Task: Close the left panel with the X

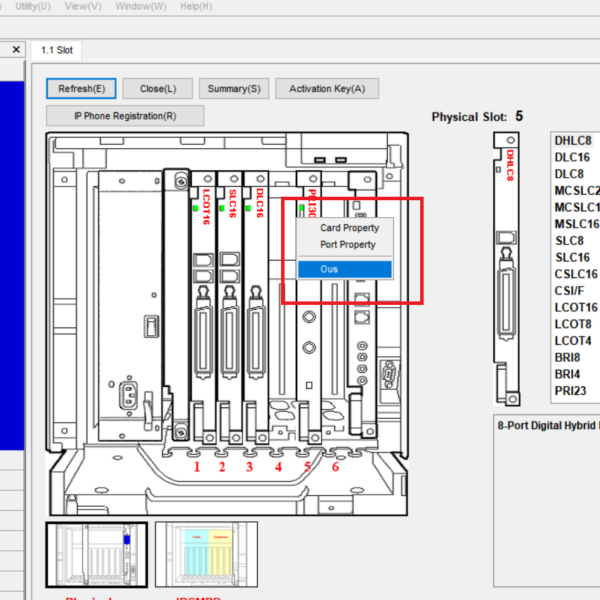Action: point(17,49)
